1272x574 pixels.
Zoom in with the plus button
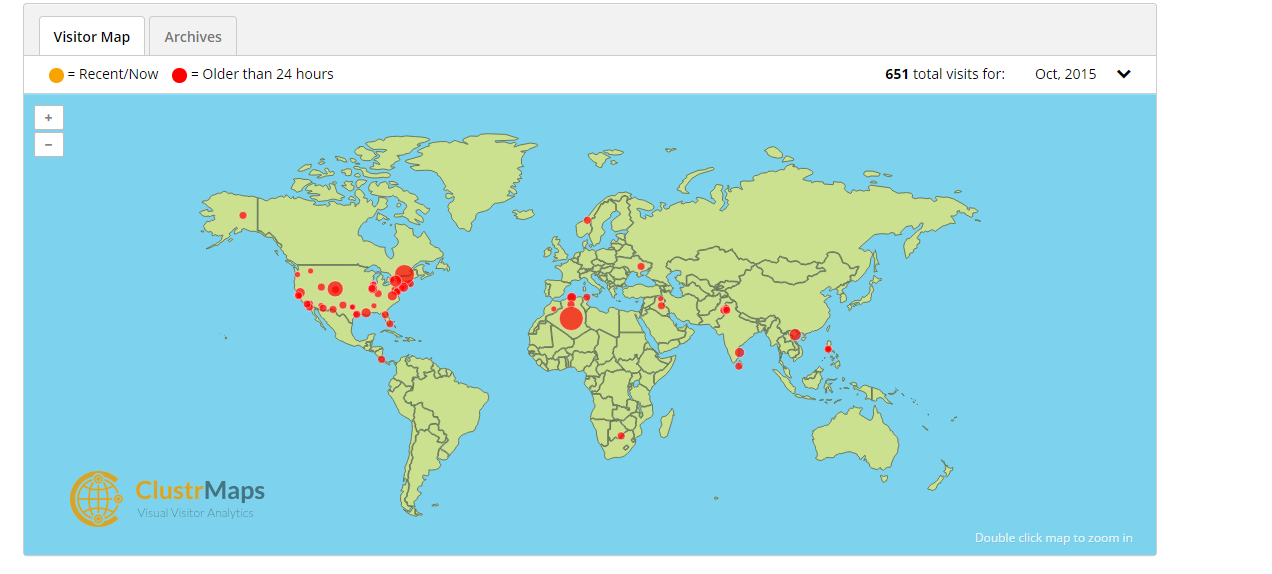coord(49,117)
